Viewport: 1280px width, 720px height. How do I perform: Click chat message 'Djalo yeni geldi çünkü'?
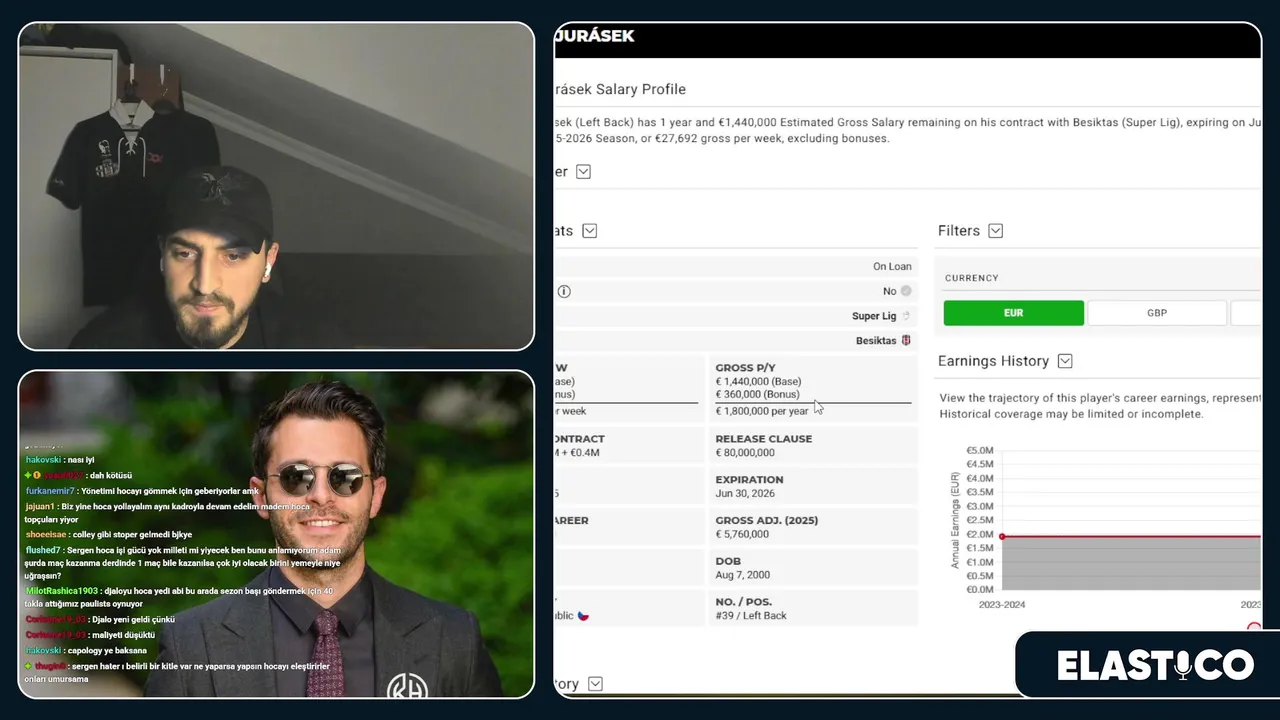(x=100, y=620)
